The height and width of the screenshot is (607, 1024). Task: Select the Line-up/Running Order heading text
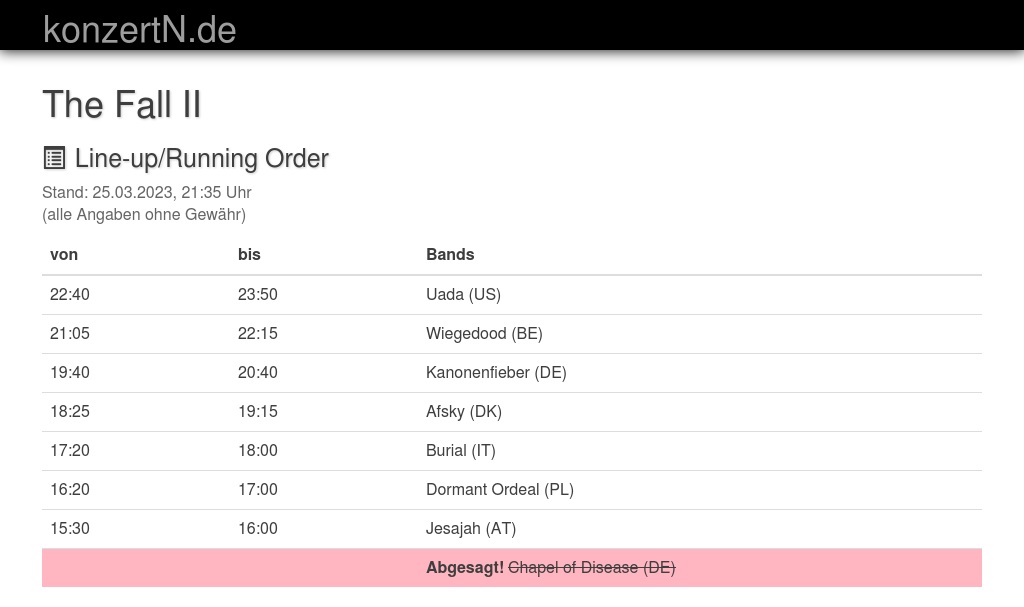pos(201,158)
